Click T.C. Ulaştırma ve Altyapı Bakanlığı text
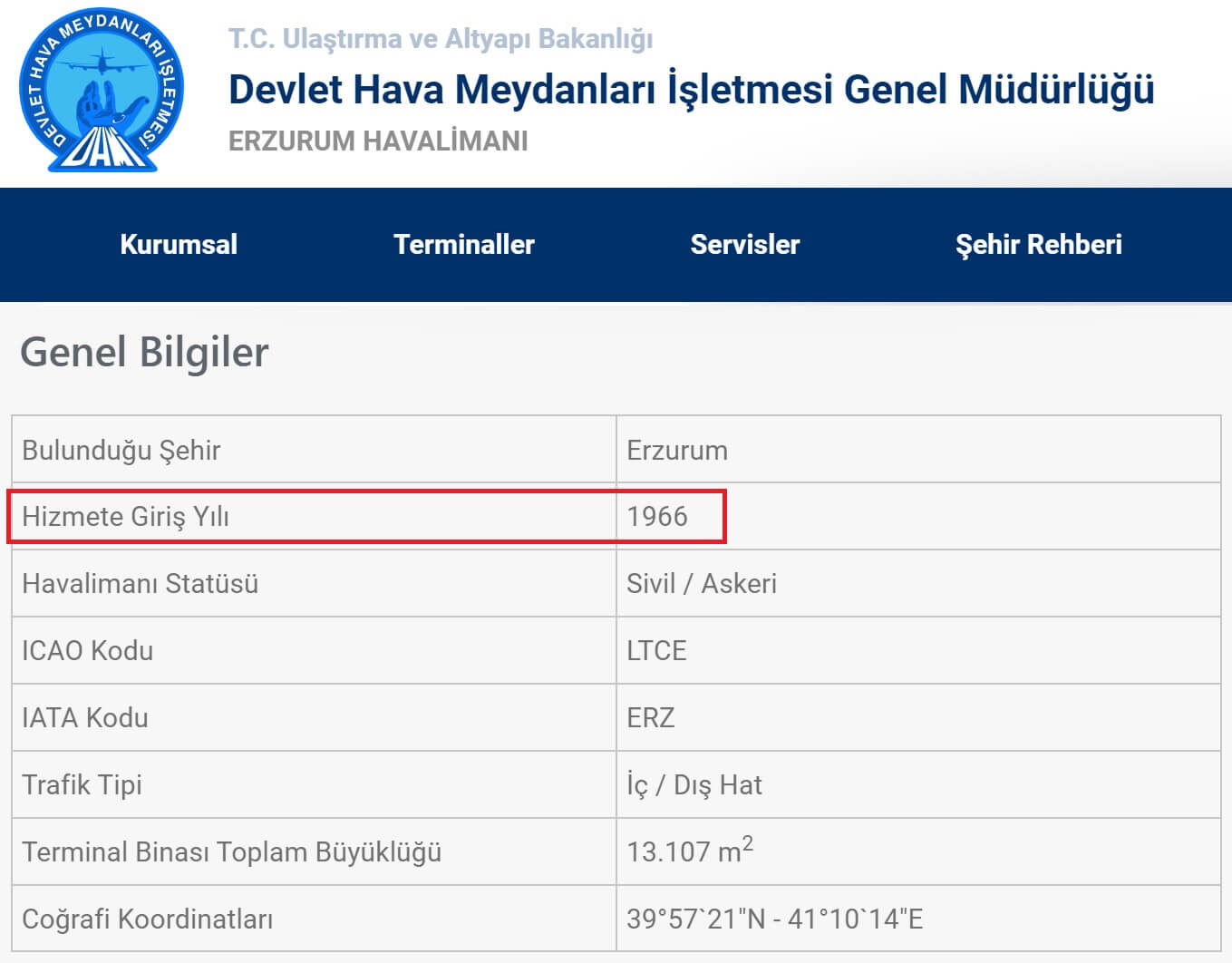 [x=441, y=39]
